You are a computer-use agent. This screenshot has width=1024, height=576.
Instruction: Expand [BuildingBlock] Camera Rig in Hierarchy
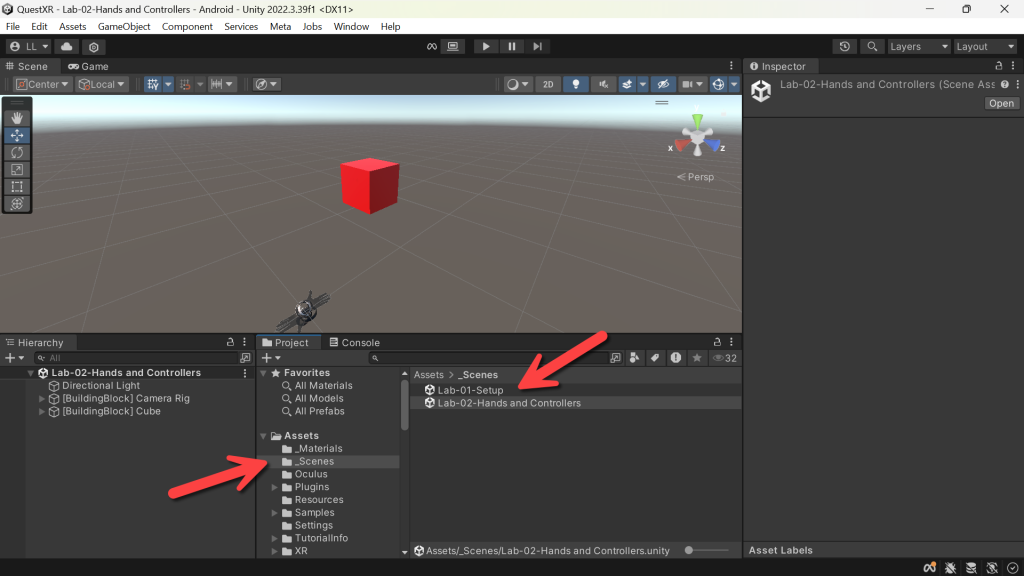coord(42,398)
